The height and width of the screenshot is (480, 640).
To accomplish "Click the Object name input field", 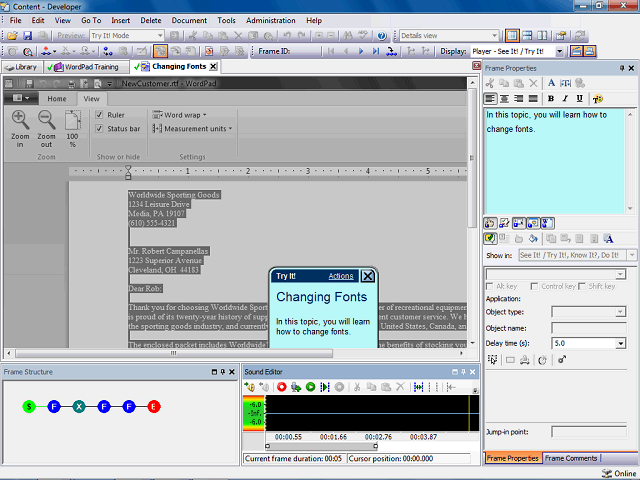I will point(589,328).
